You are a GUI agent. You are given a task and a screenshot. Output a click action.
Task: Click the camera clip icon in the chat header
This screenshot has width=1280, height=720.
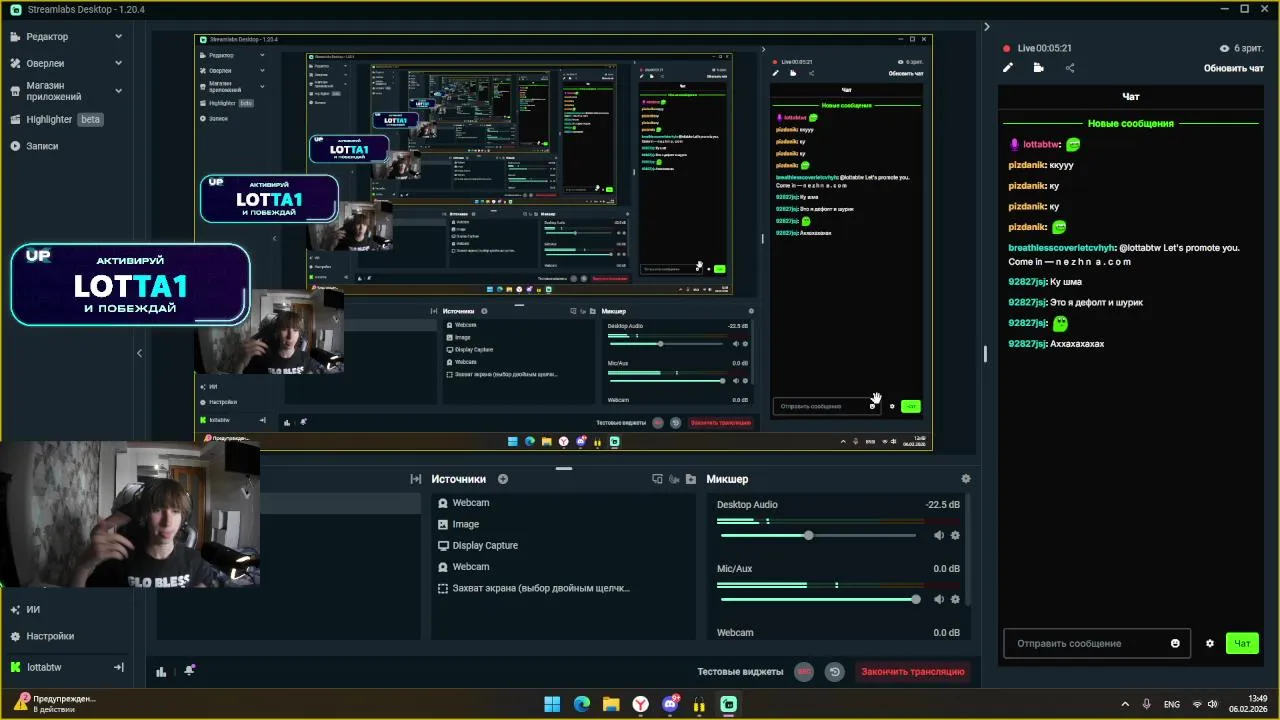tap(1039, 68)
